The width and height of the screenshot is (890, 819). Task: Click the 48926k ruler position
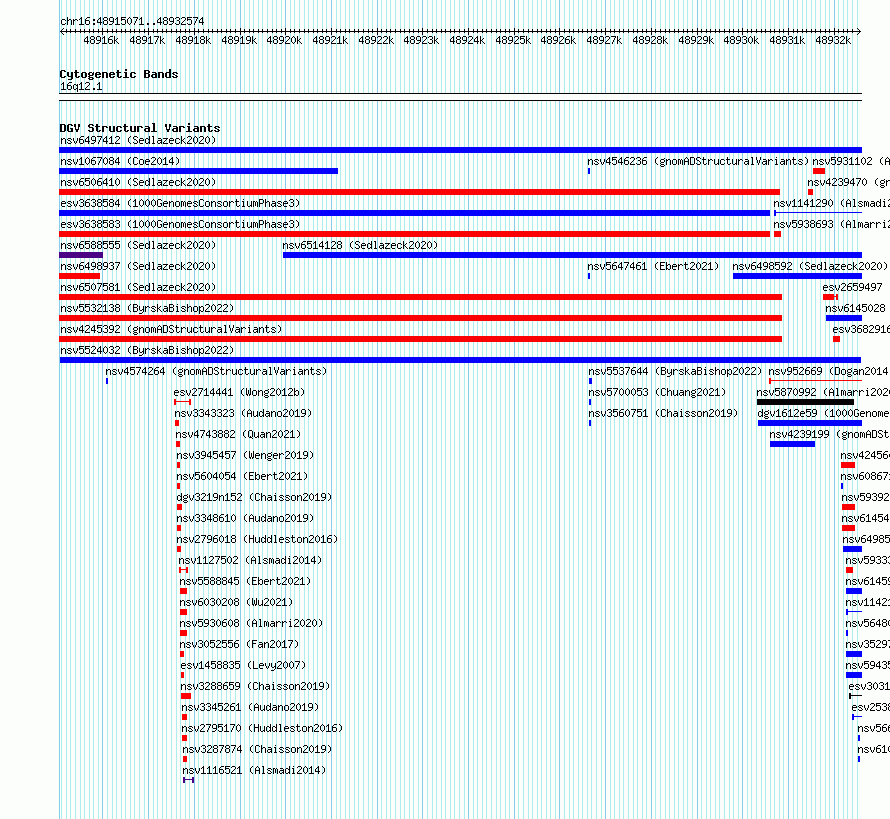[x=558, y=40]
